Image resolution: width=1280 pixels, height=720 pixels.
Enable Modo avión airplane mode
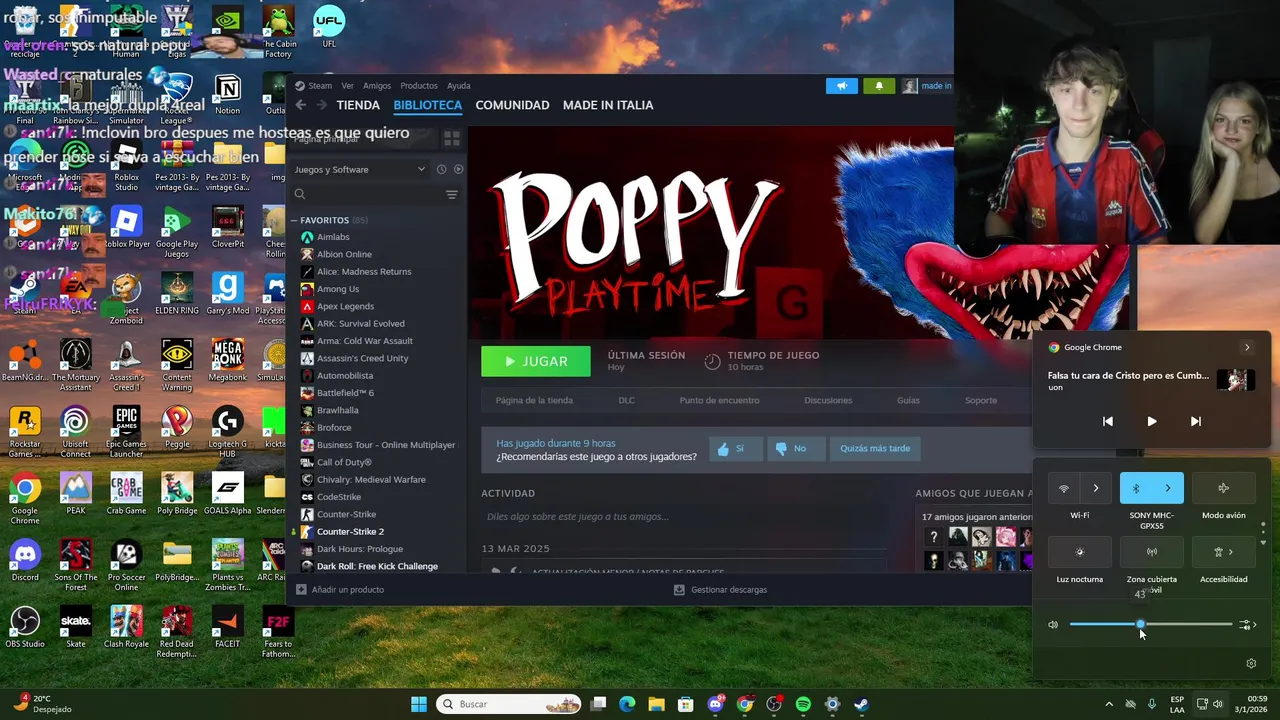coord(1223,488)
